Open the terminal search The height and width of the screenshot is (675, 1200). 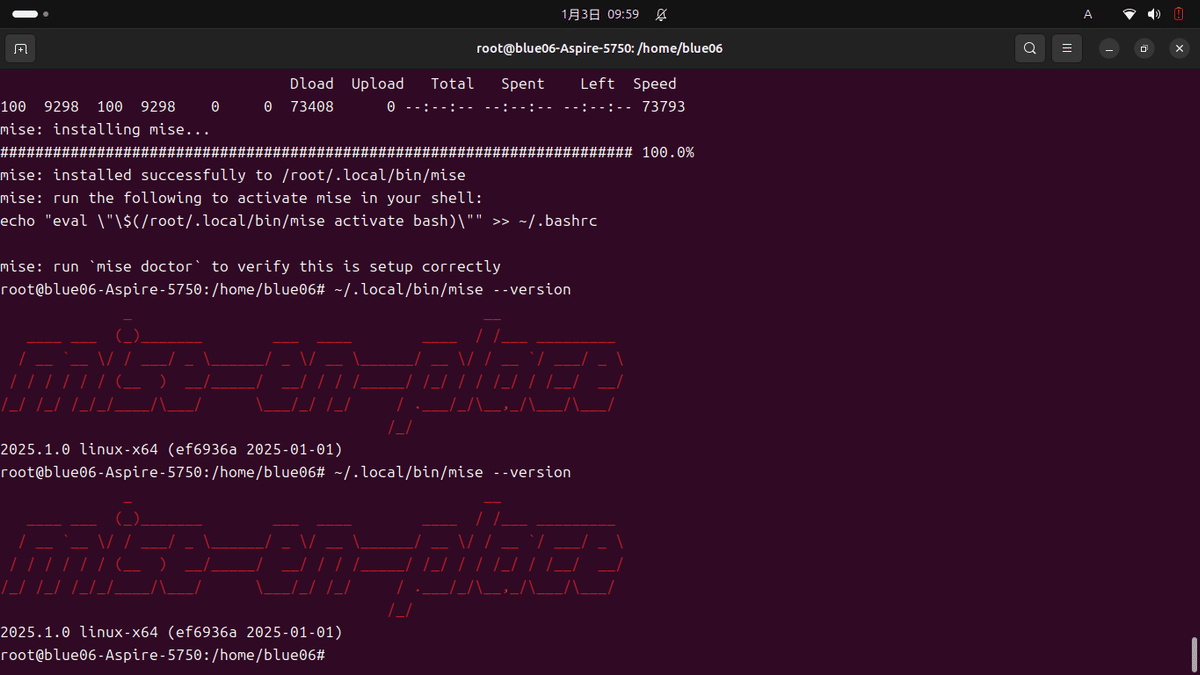1029,47
